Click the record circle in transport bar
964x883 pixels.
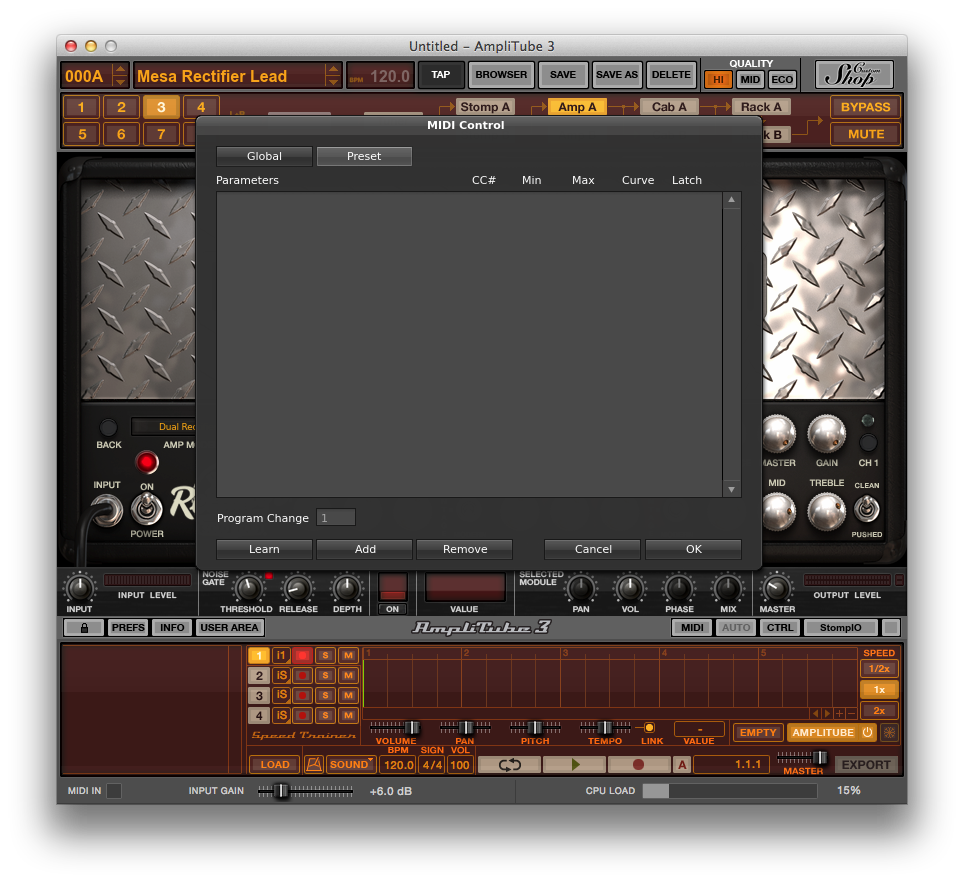point(639,764)
